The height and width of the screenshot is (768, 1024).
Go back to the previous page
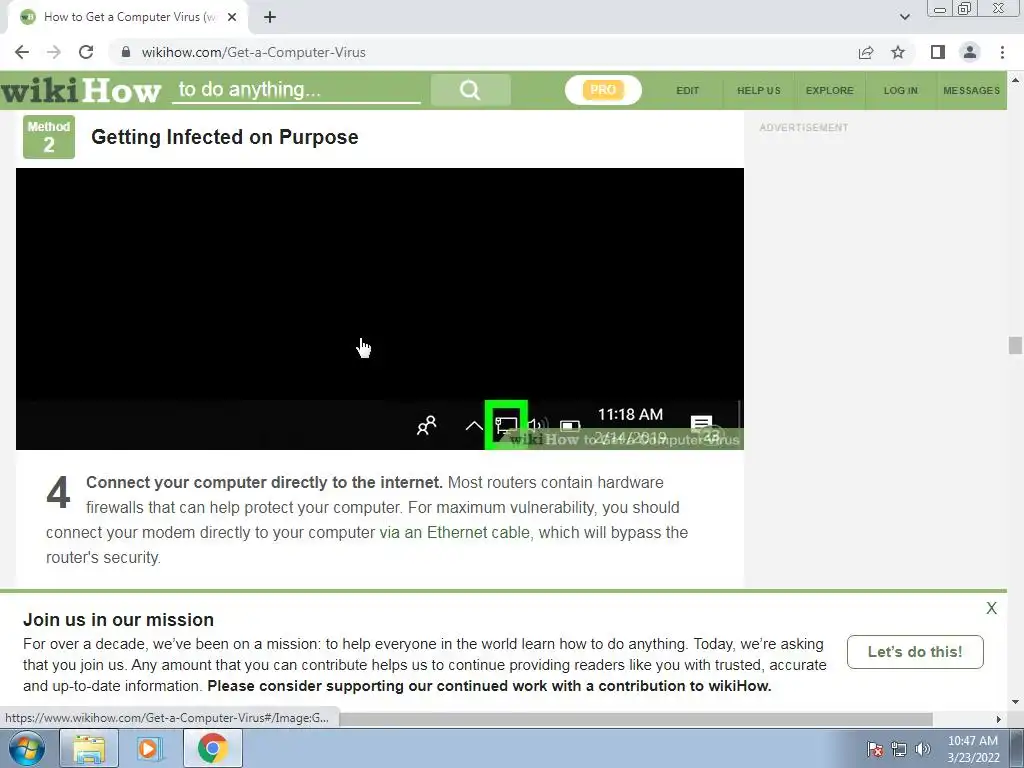[x=22, y=52]
